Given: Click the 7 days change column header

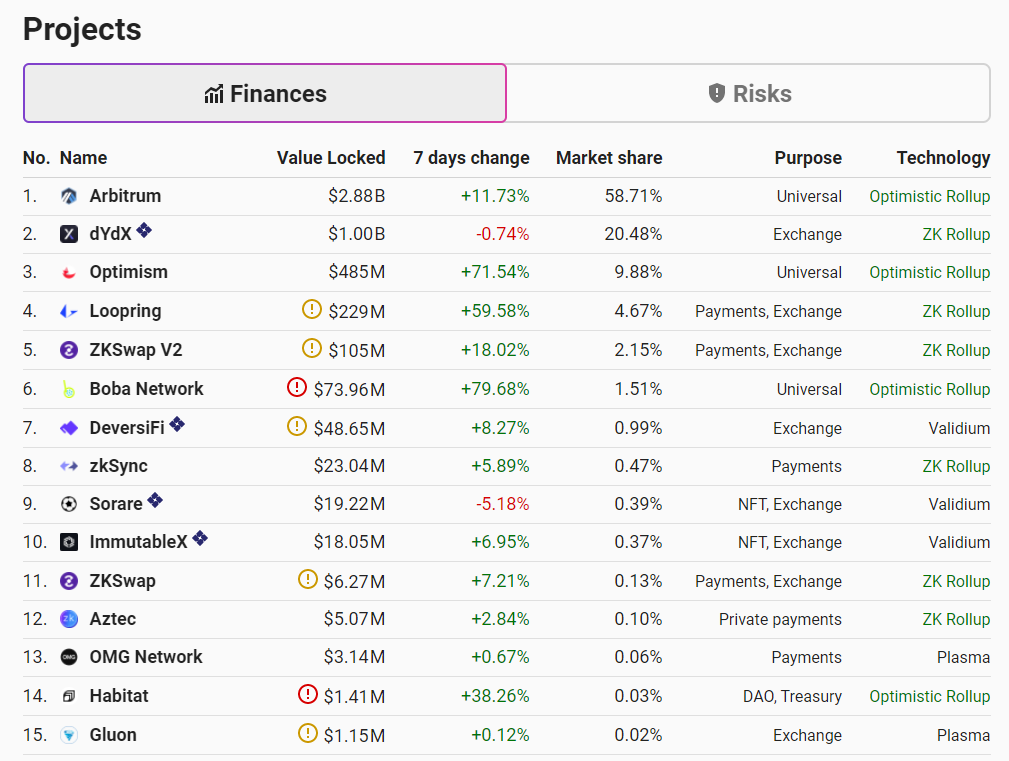Looking at the screenshot, I should click(x=471, y=158).
